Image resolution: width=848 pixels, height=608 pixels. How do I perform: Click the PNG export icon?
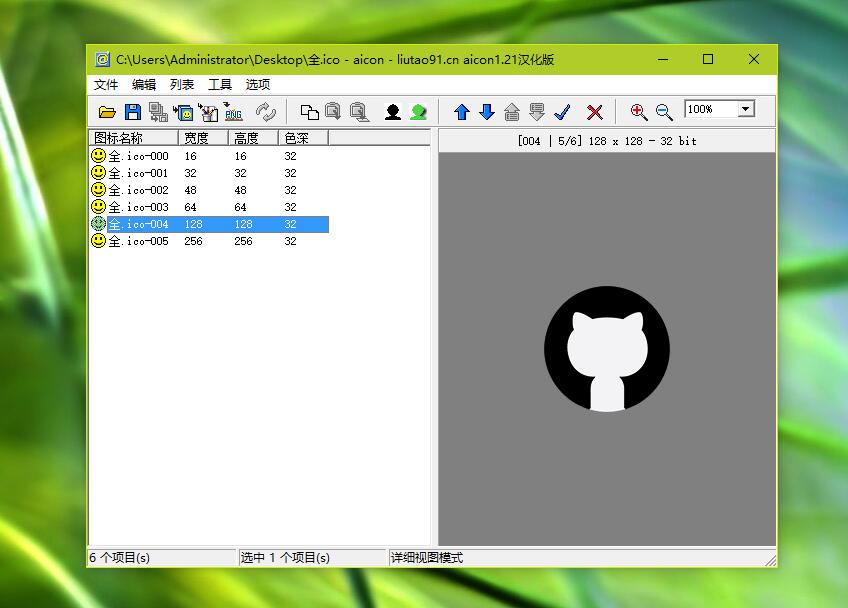[233, 112]
